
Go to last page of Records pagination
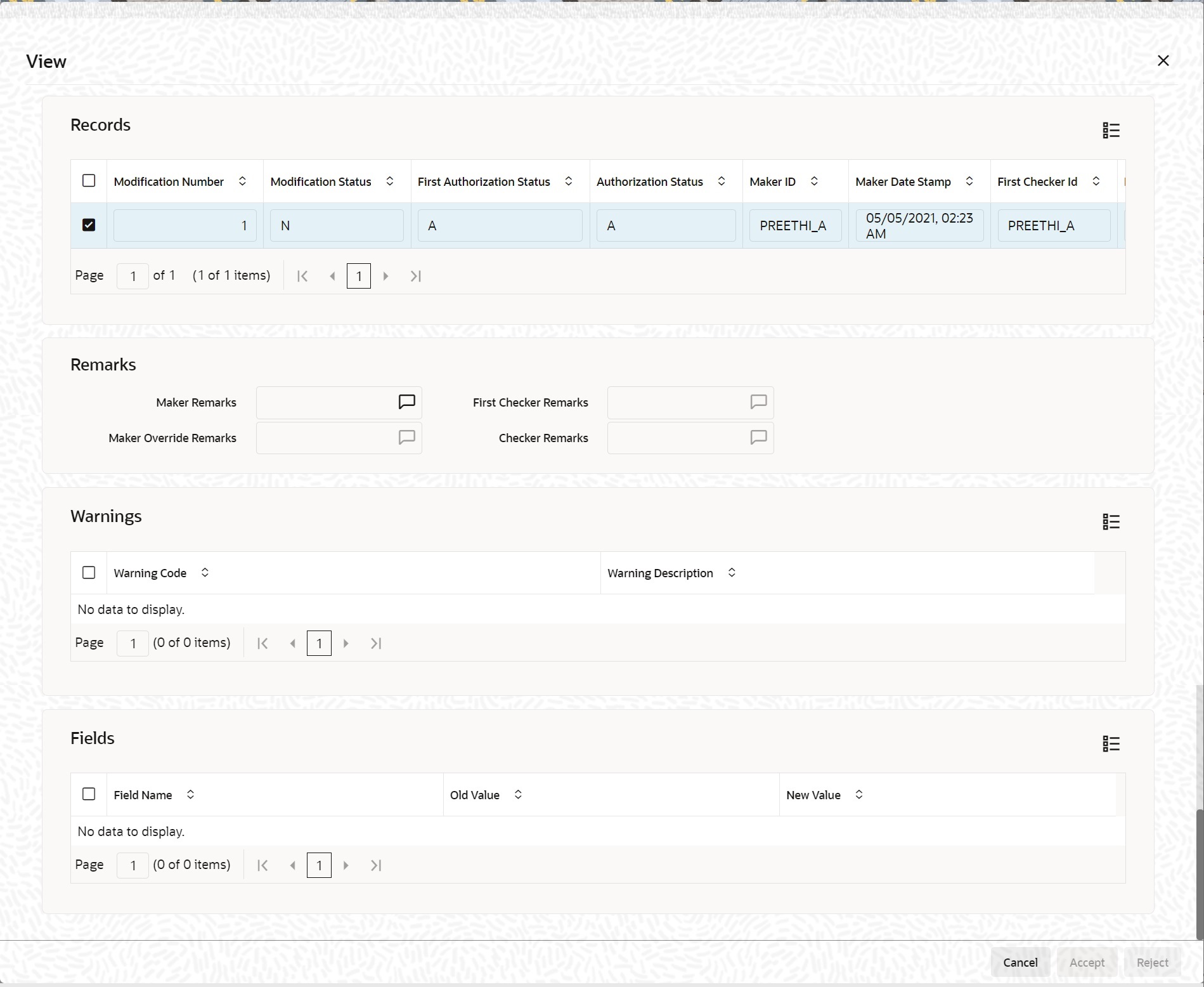415,275
